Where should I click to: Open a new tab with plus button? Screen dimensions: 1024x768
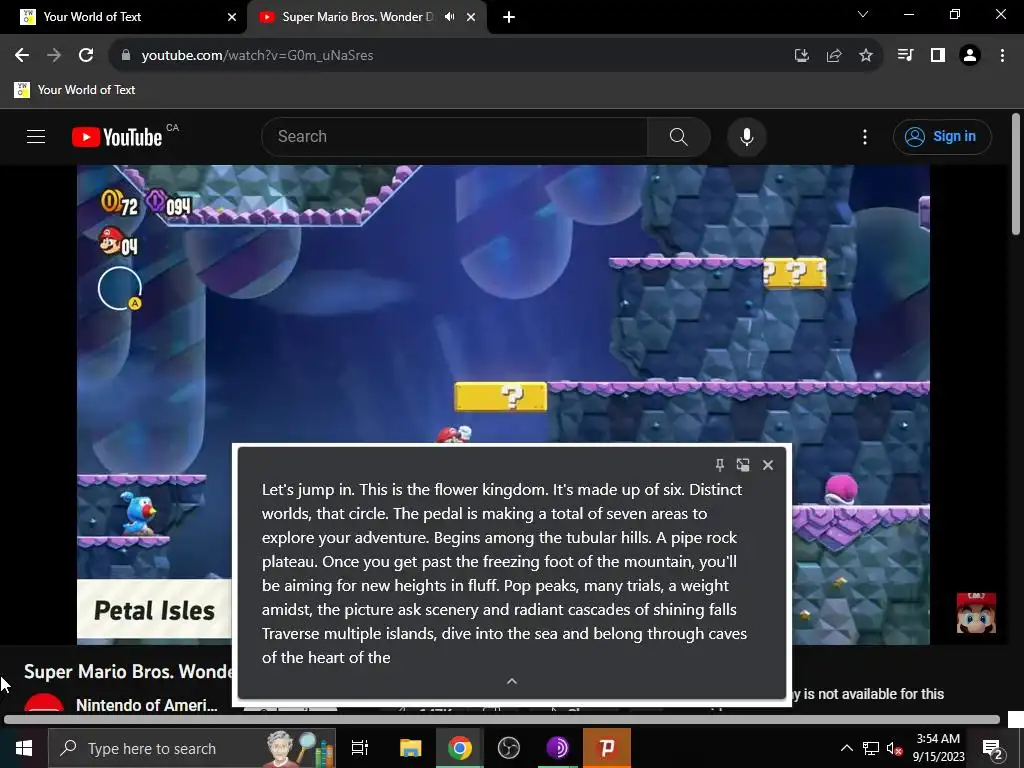click(509, 17)
